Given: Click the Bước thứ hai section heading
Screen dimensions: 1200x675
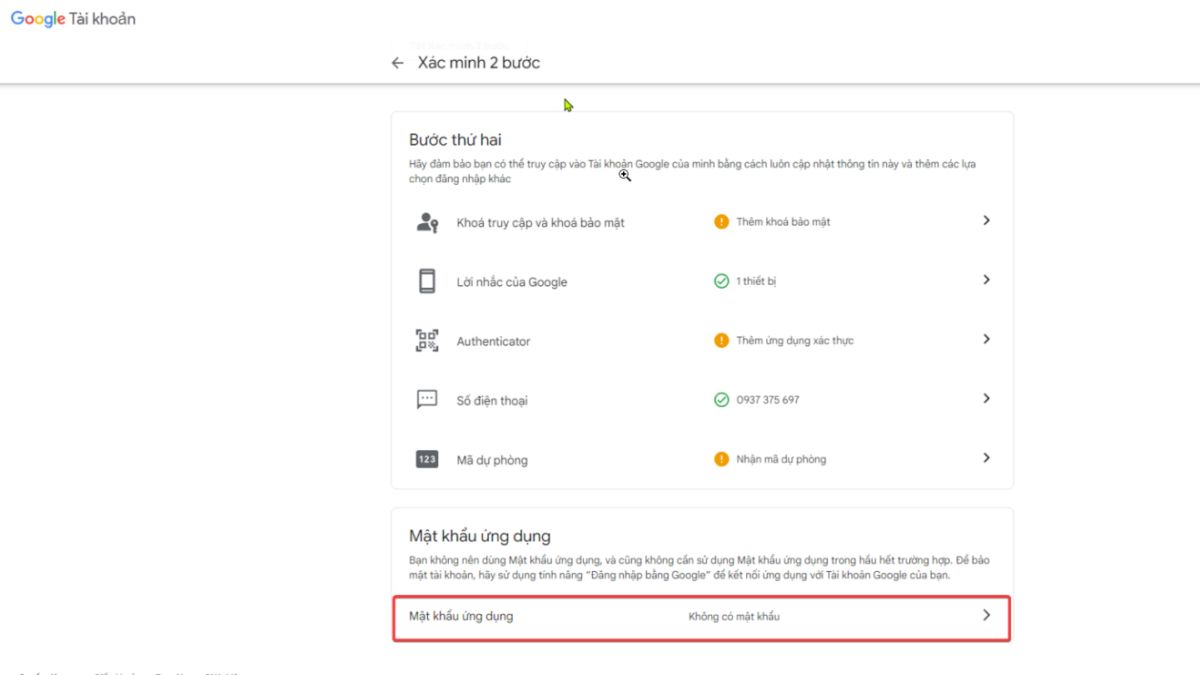Looking at the screenshot, I should [x=455, y=140].
